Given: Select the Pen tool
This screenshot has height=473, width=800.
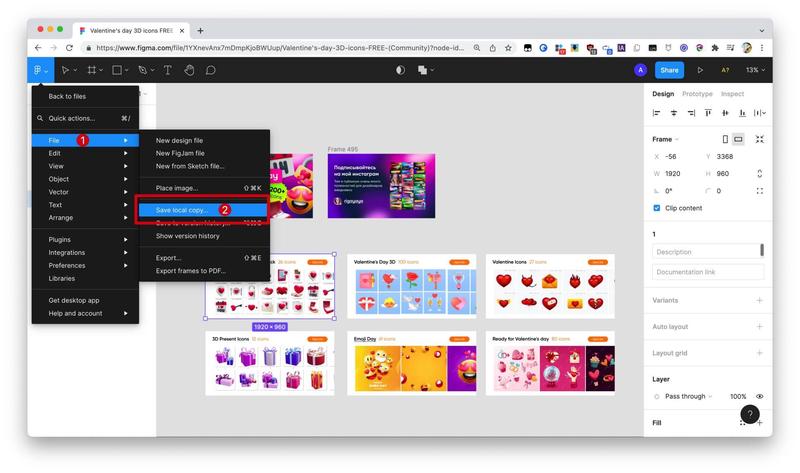Looking at the screenshot, I should (x=142, y=70).
